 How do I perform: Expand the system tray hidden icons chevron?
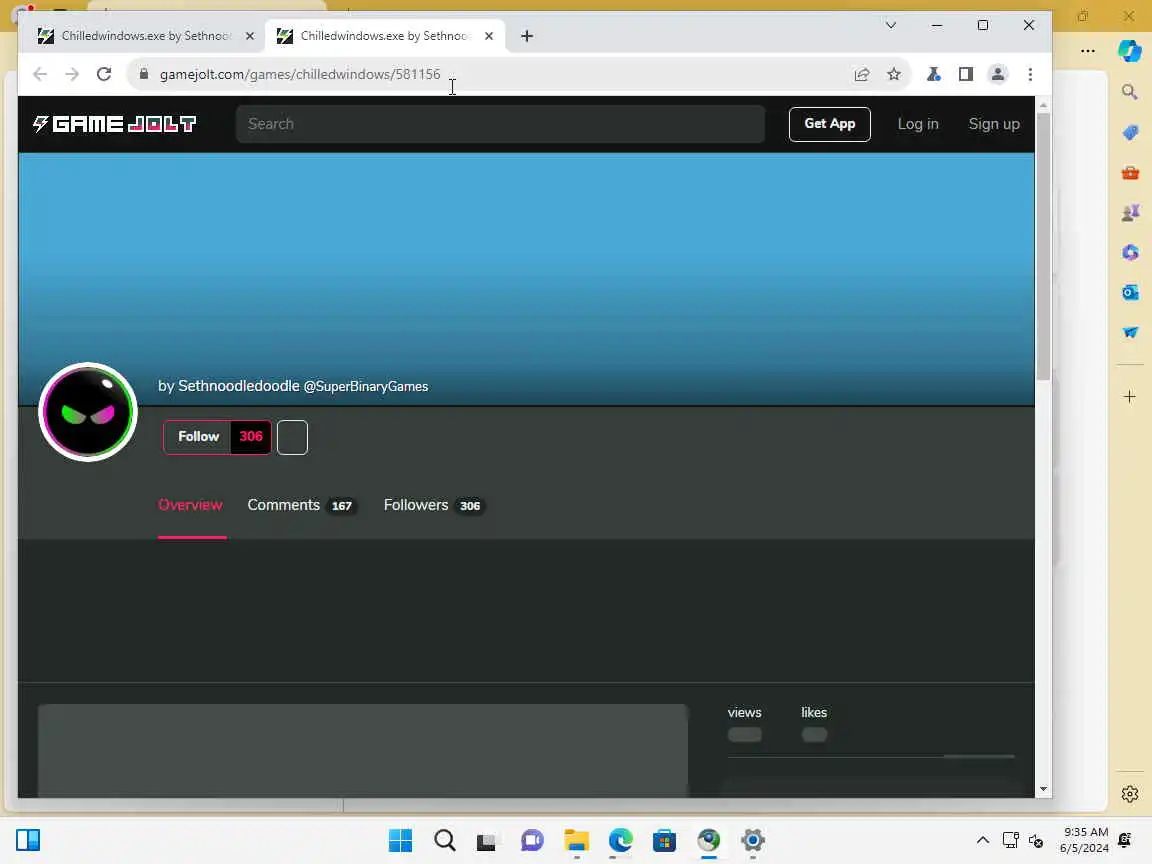tap(983, 840)
